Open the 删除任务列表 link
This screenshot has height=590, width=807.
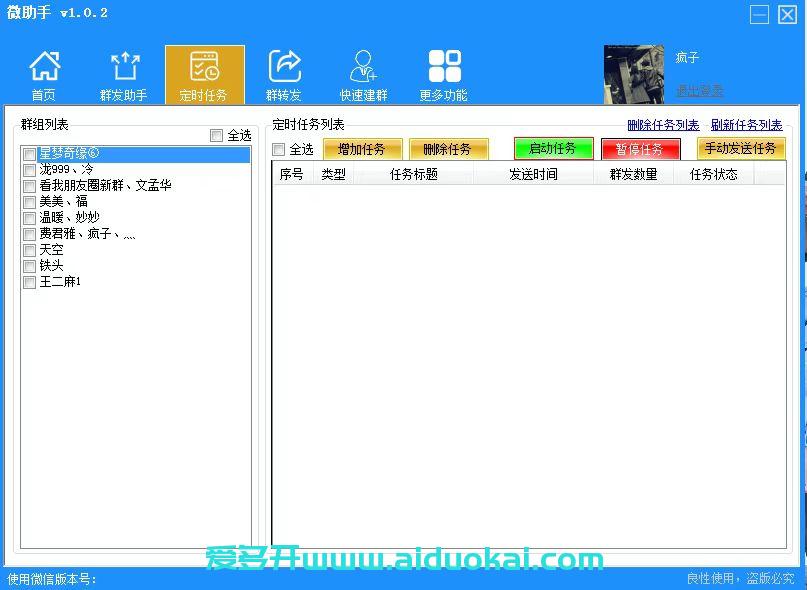click(660, 125)
